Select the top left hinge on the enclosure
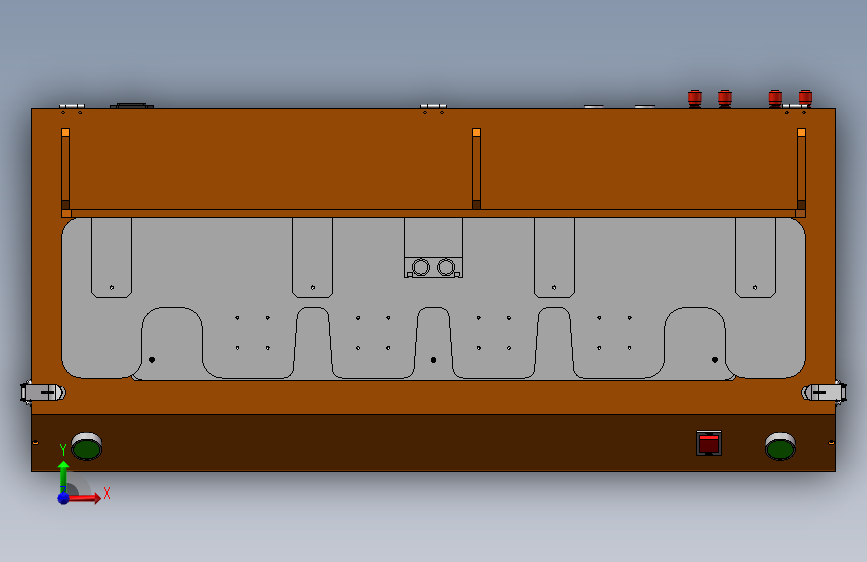867x562 pixels. pos(72,106)
